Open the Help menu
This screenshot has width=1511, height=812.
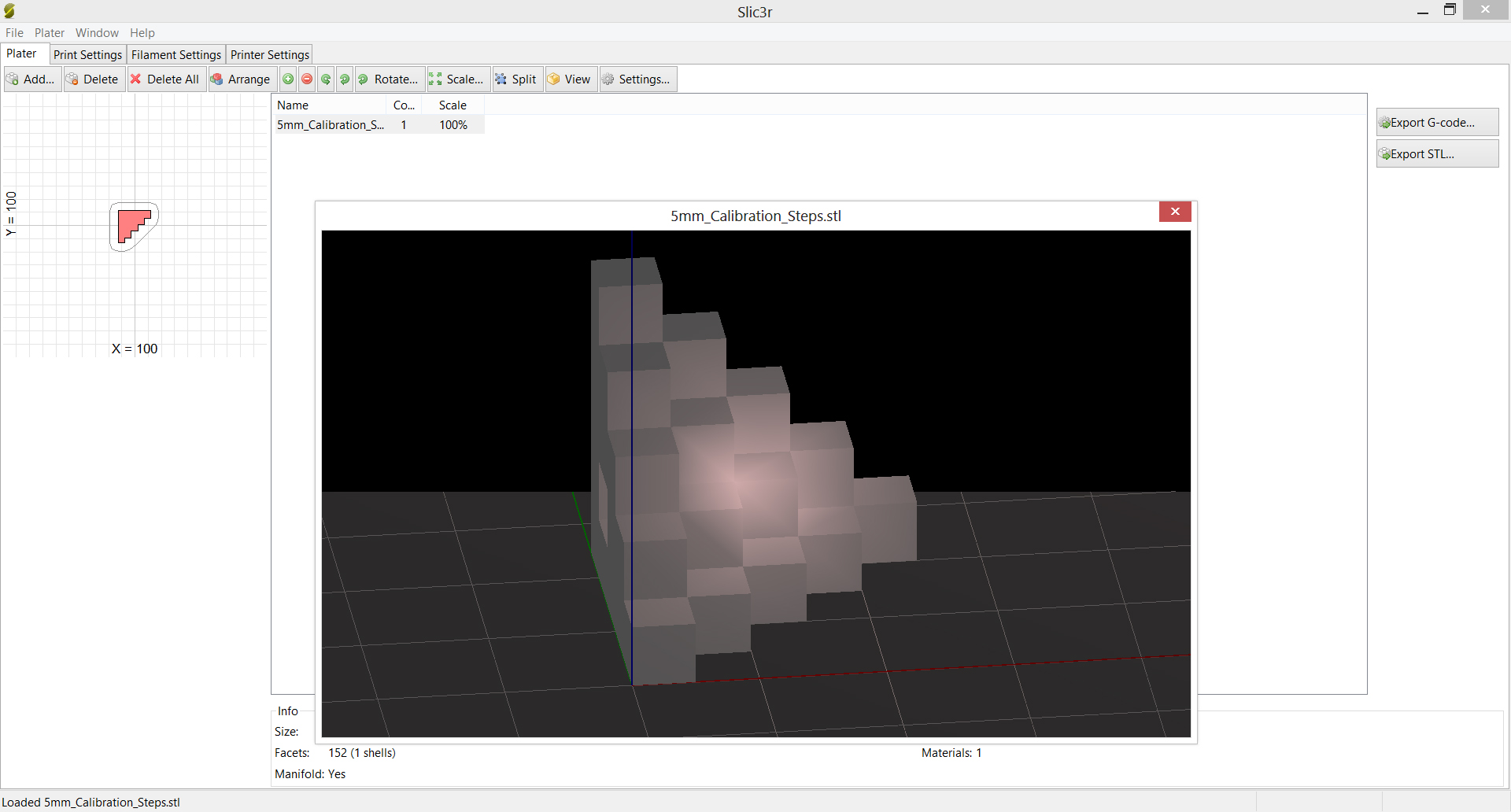point(142,33)
